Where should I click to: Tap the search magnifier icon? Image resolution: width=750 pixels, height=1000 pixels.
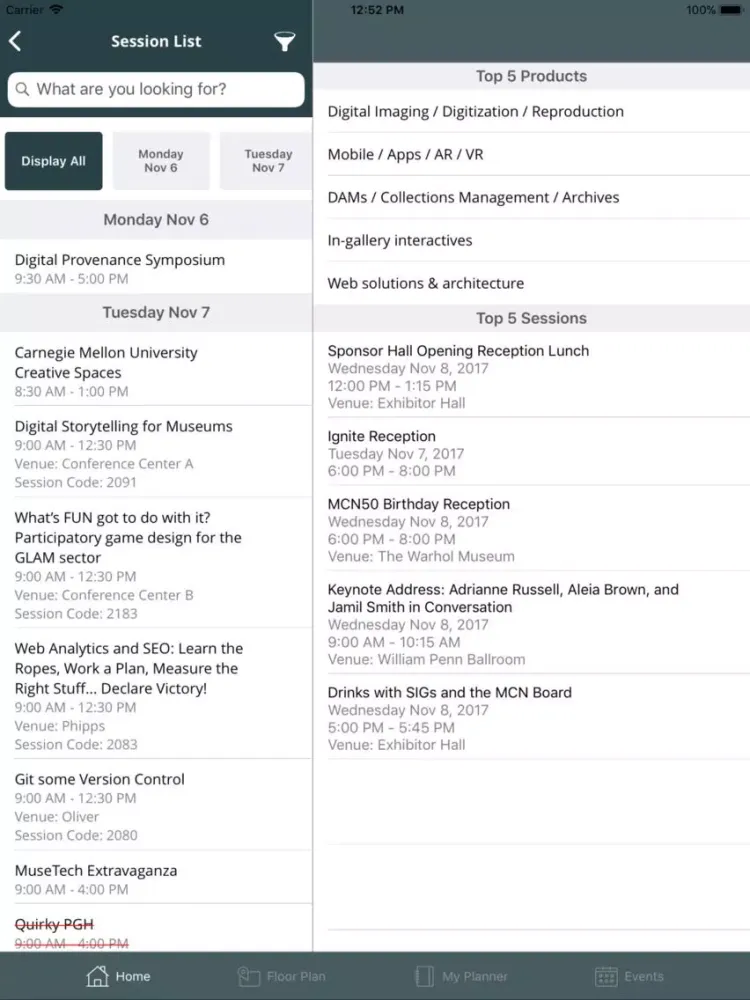22,89
